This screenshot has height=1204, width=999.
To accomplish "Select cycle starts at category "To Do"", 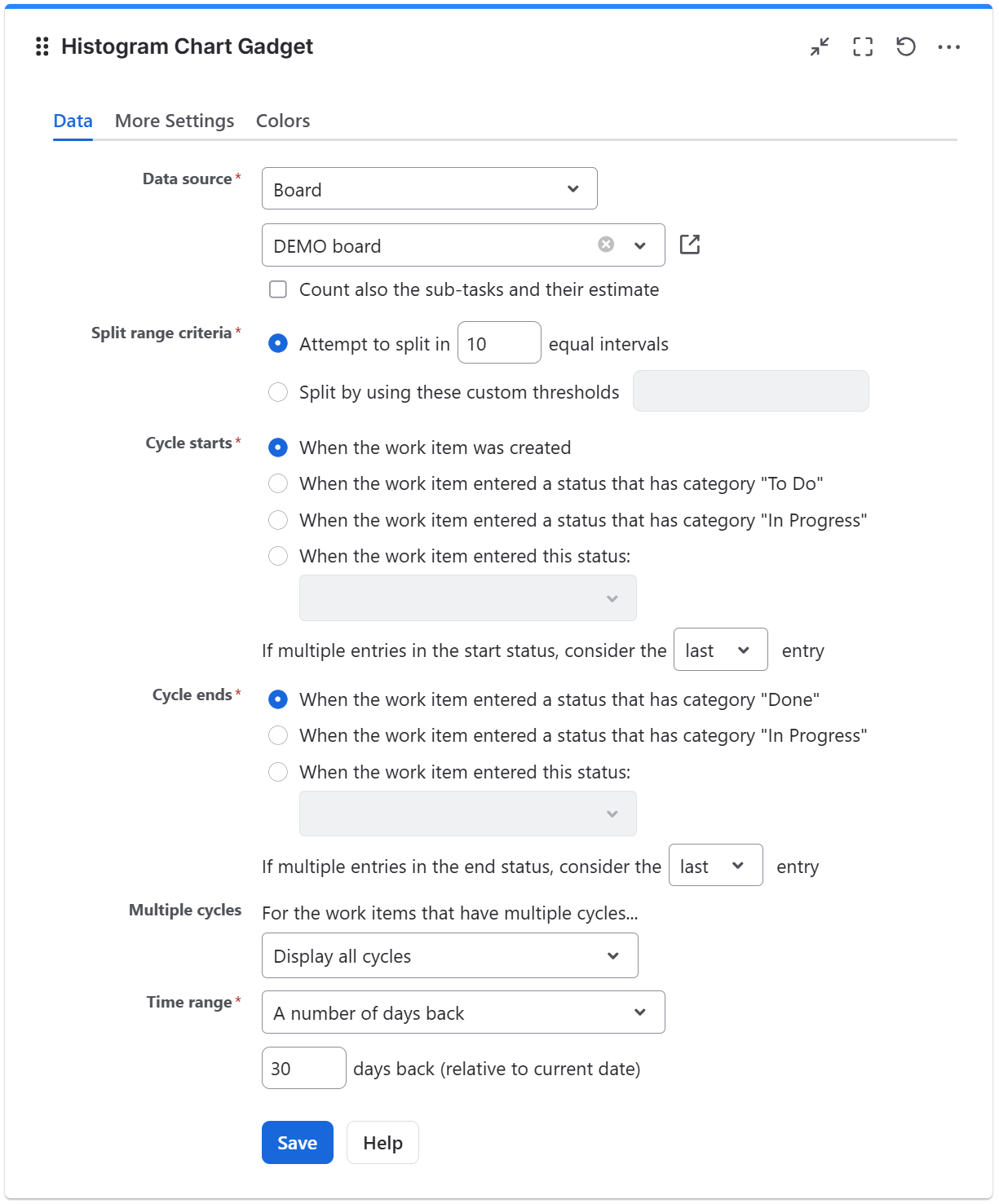I will click(278, 483).
